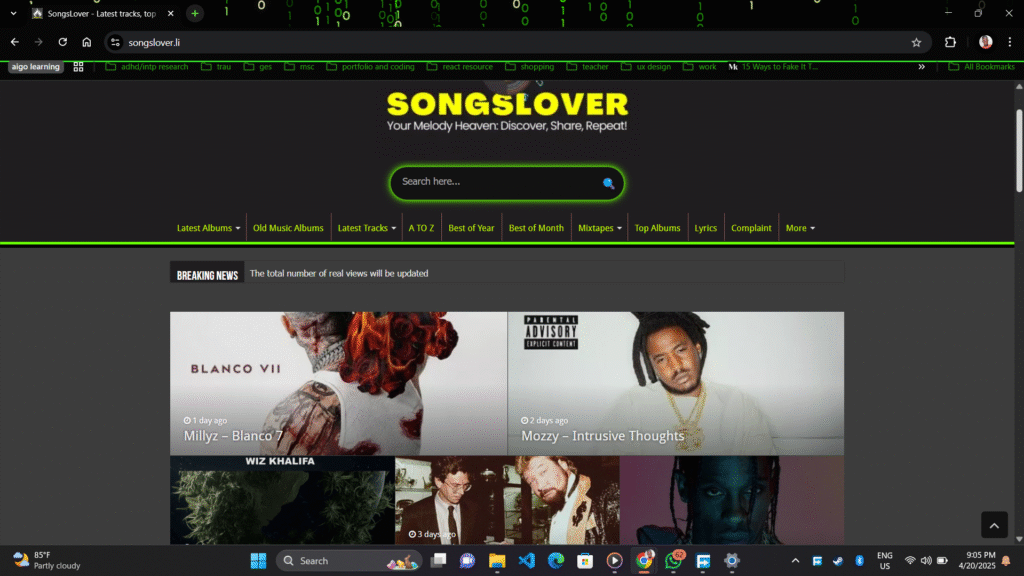This screenshot has height=576, width=1024.
Task: Click the Chrome icon on the taskbar
Action: click(x=644, y=560)
